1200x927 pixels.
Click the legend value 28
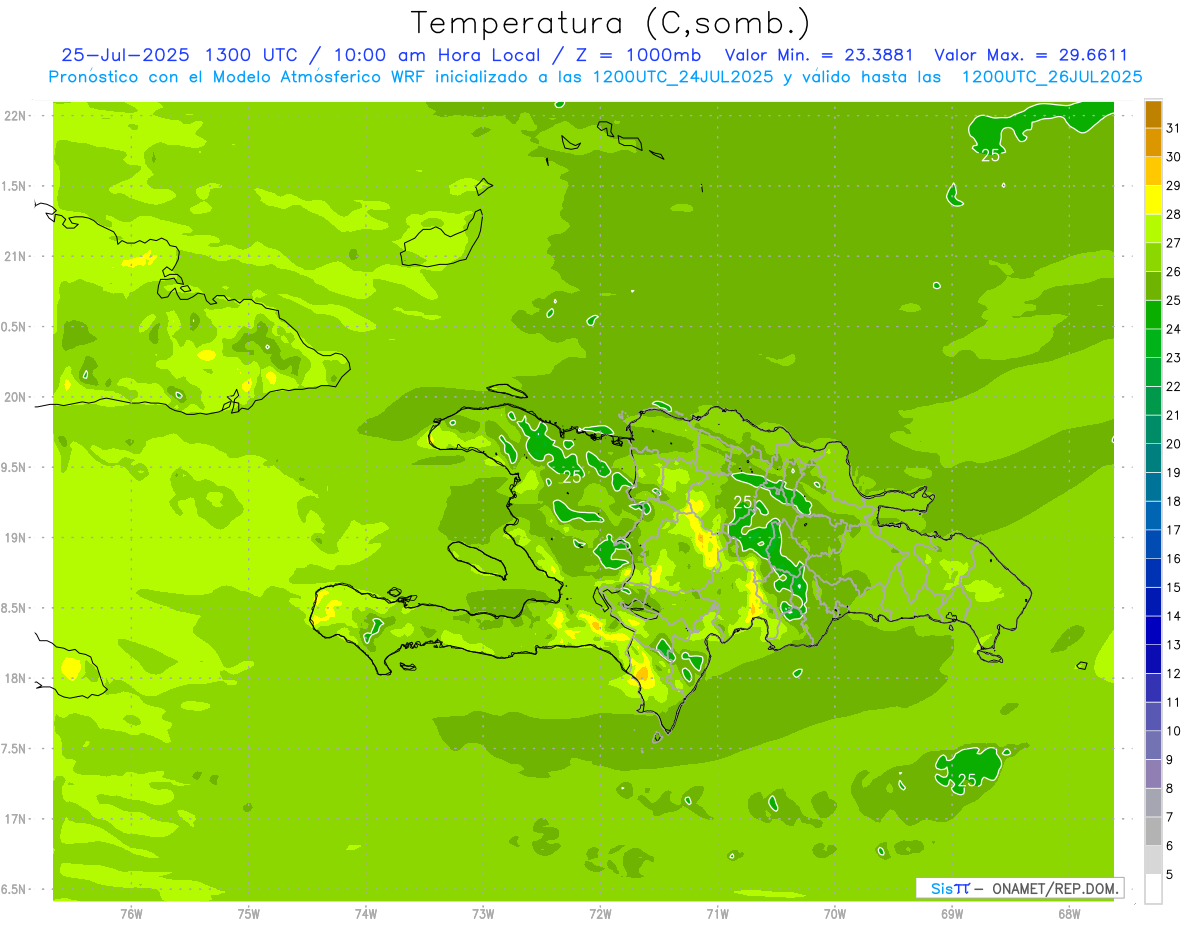(1174, 214)
